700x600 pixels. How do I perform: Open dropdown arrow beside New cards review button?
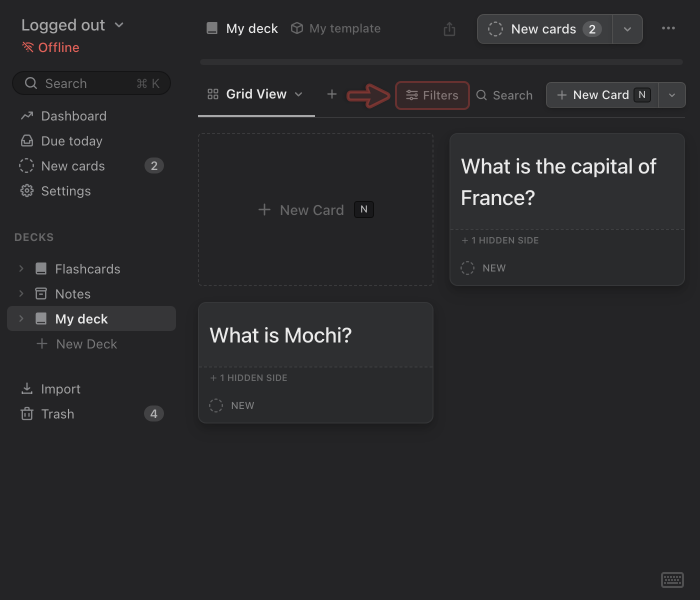(x=627, y=29)
